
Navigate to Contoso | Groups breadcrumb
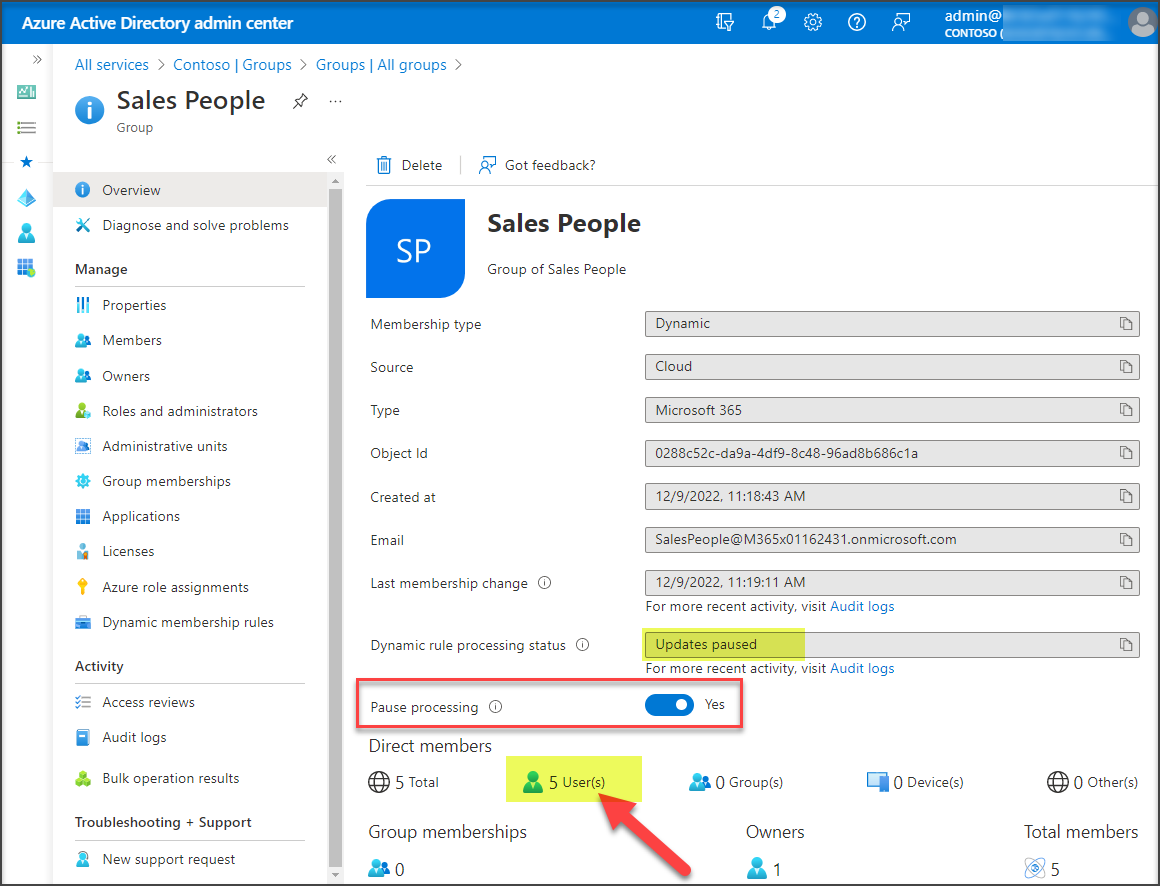click(x=232, y=65)
